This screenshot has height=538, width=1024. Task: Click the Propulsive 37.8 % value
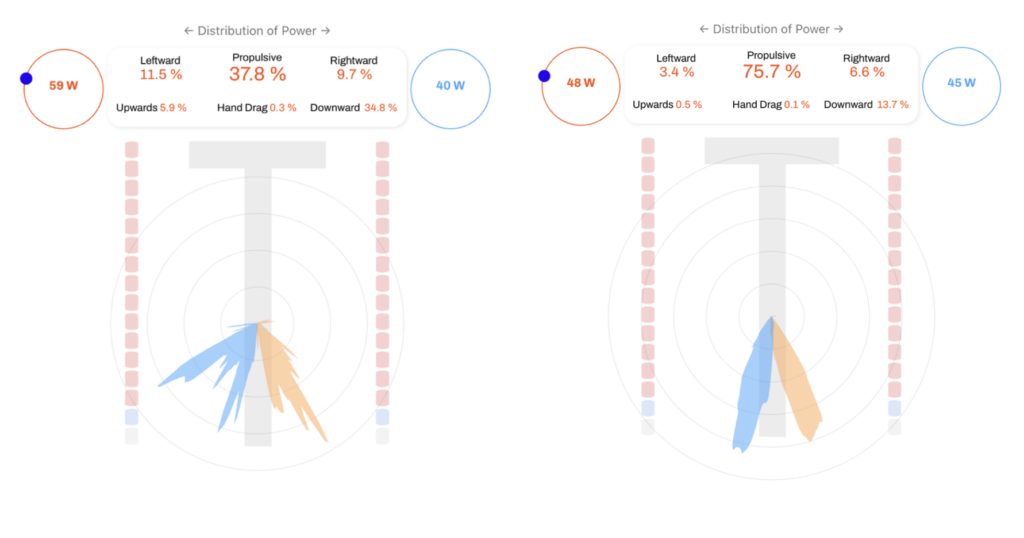257,73
